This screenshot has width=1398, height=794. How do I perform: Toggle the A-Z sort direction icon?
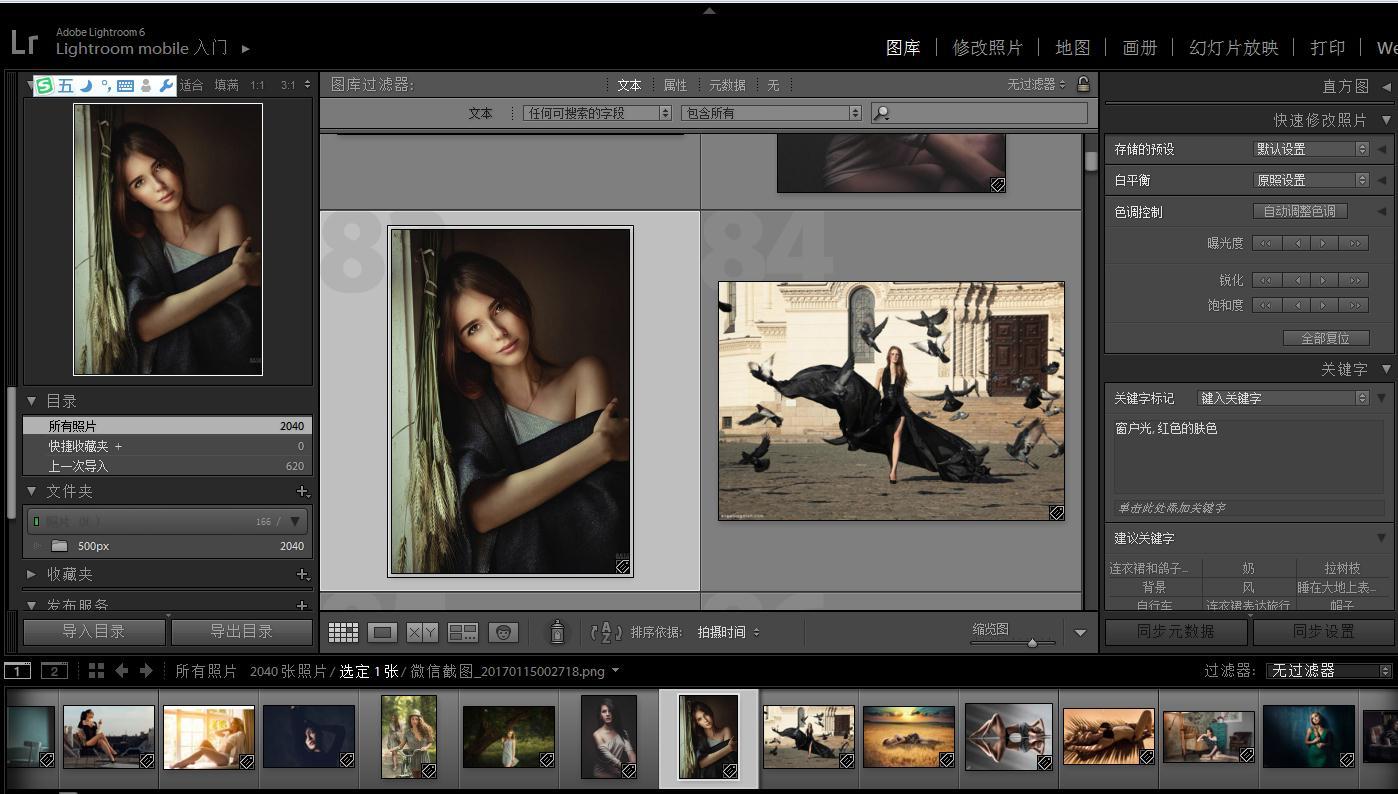pyautogui.click(x=606, y=632)
